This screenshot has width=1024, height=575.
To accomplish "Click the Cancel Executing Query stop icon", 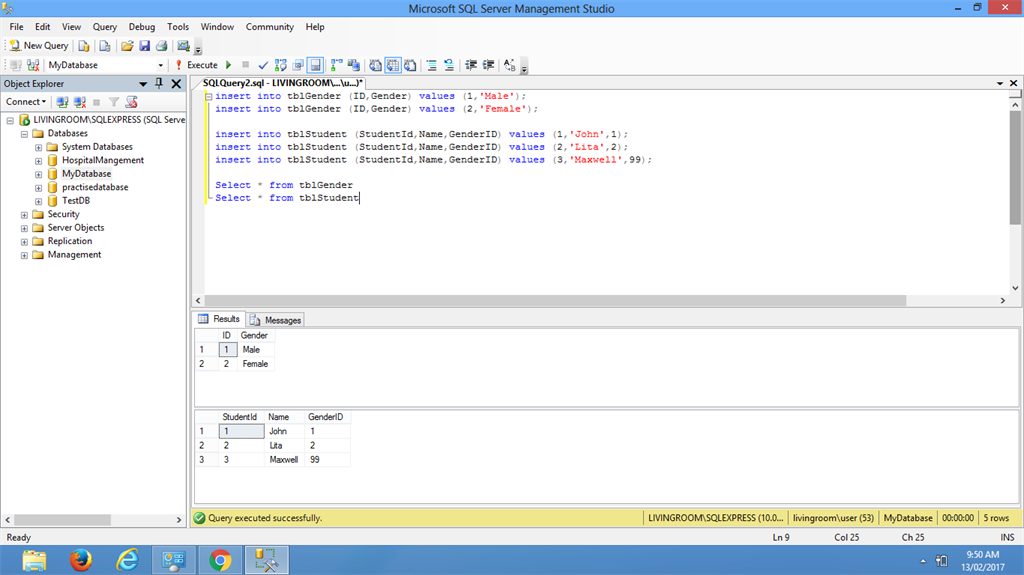I will [246, 65].
